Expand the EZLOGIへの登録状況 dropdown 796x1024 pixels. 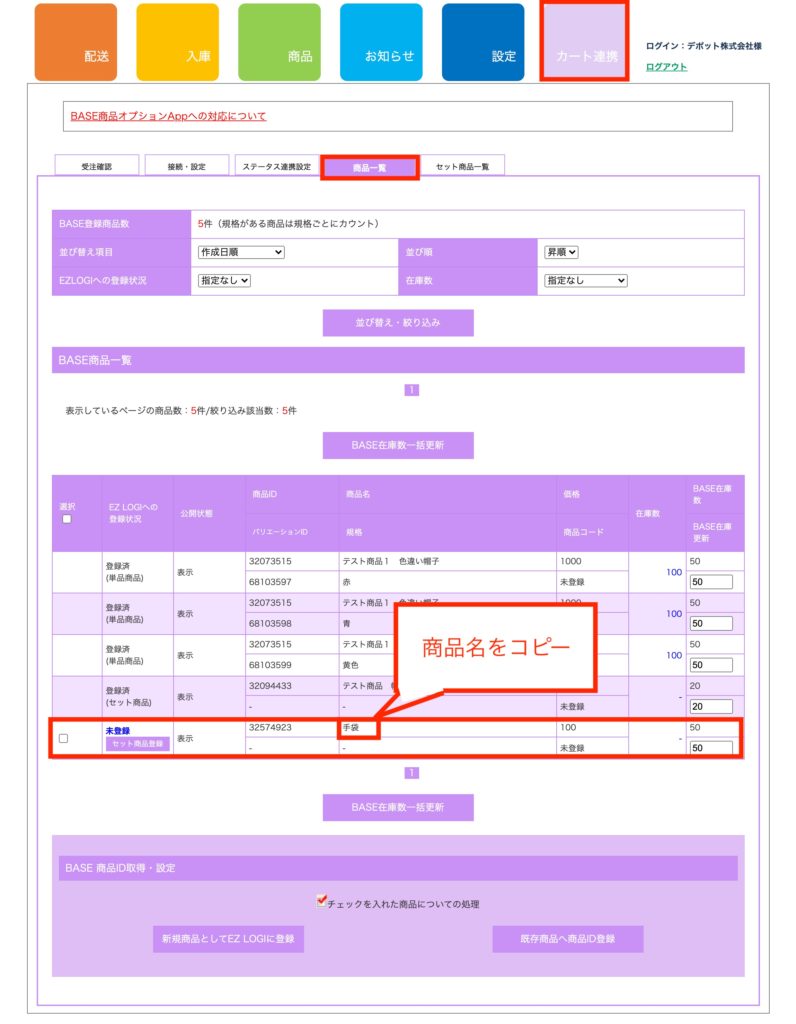coord(224,281)
